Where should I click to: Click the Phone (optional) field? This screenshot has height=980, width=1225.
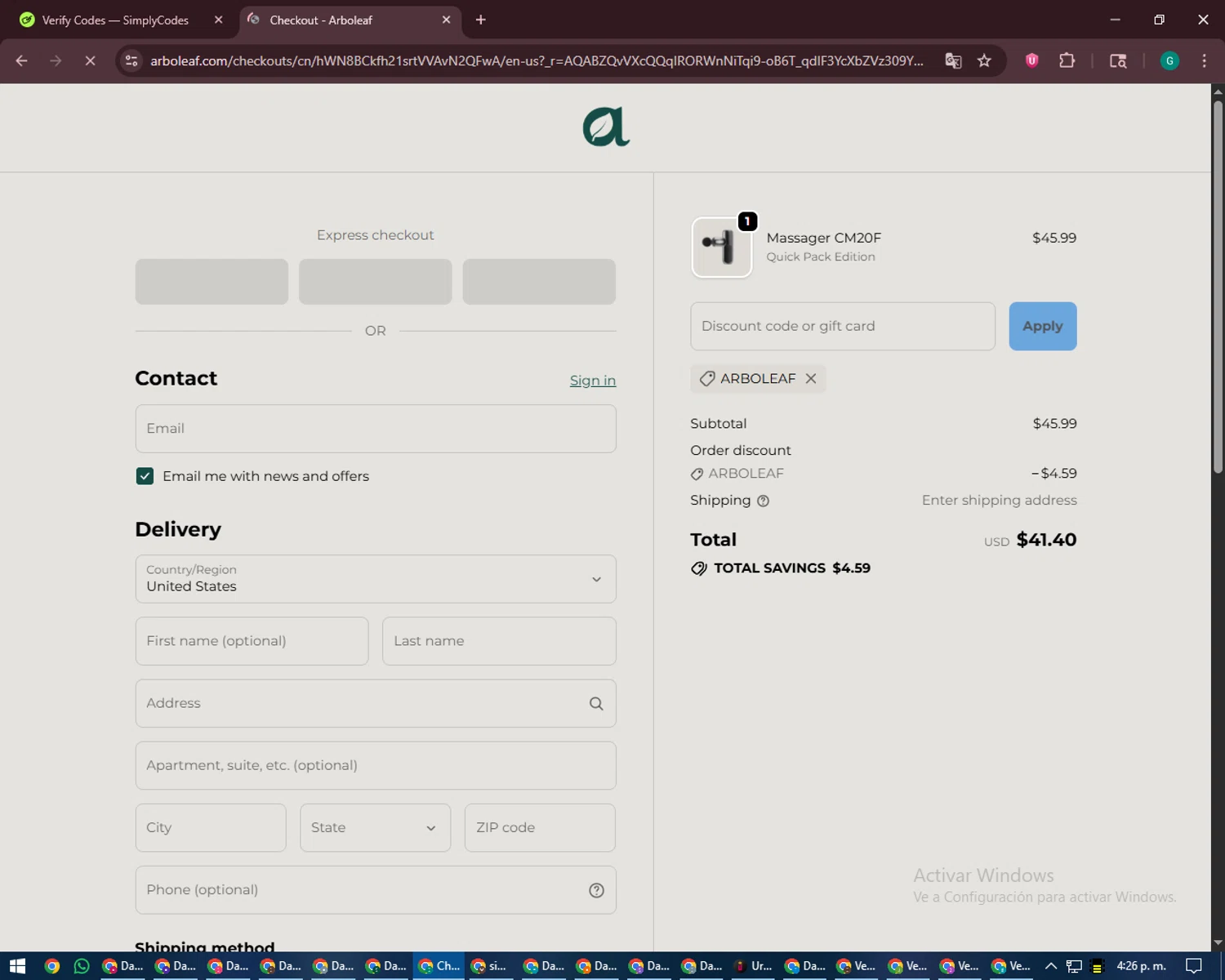pyautogui.click(x=376, y=890)
